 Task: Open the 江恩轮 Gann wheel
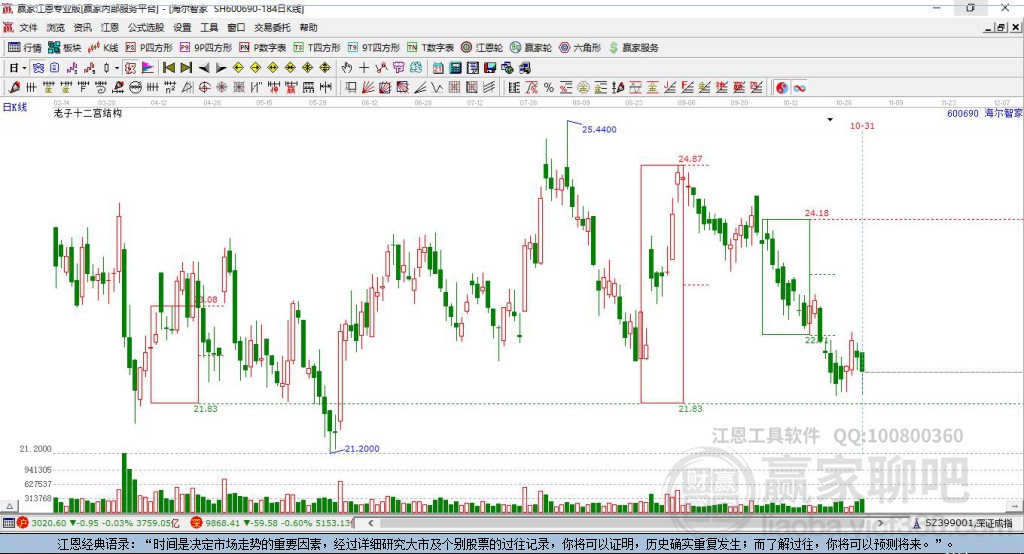[482, 48]
